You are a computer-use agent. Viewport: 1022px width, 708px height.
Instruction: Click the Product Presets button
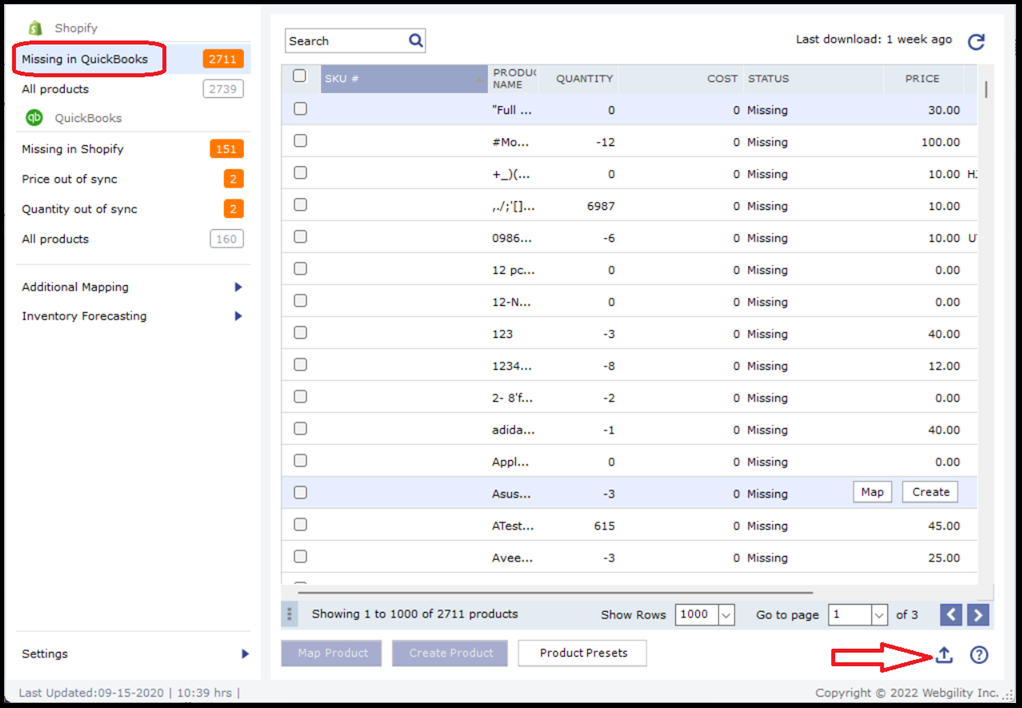pos(583,653)
